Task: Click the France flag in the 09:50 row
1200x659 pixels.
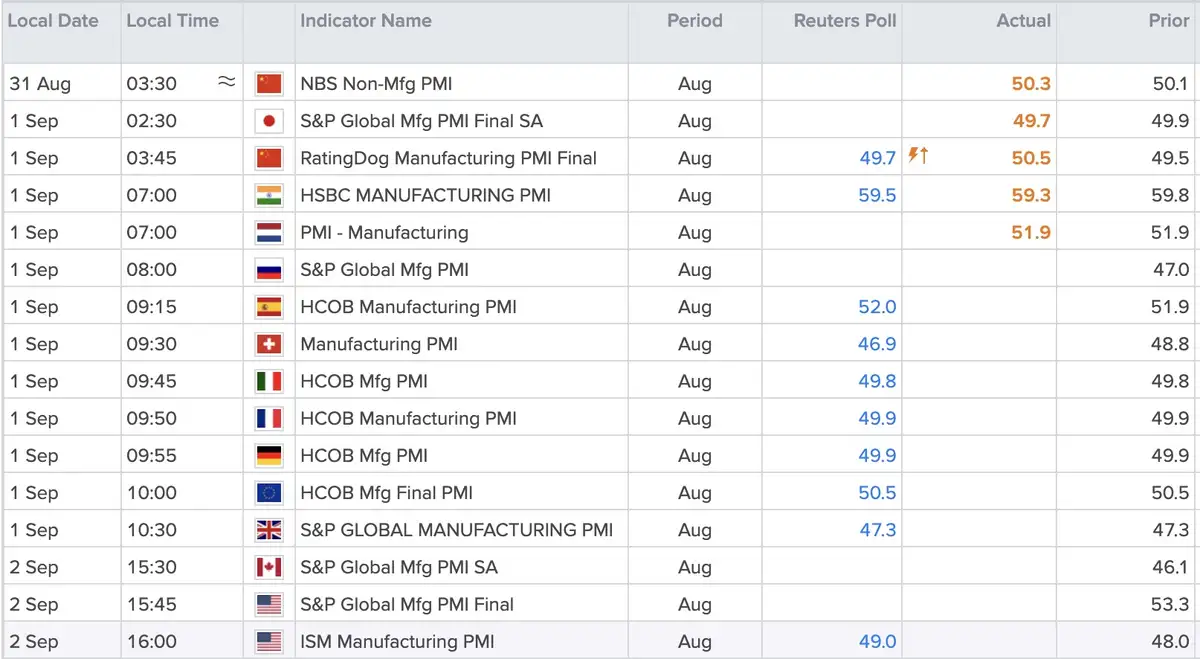Action: point(269,418)
